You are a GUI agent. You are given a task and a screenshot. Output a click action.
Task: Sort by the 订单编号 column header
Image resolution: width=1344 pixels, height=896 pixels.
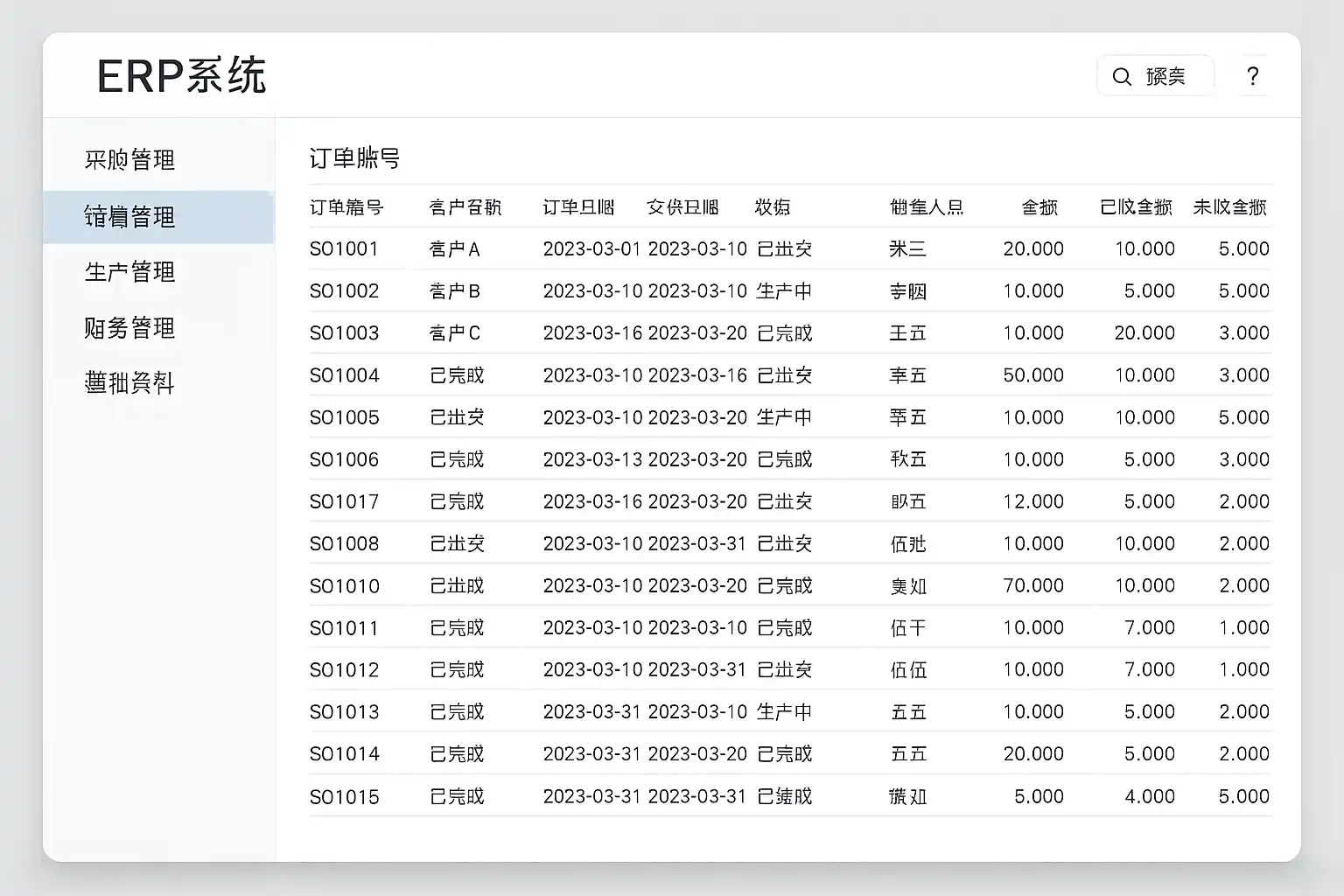(346, 206)
